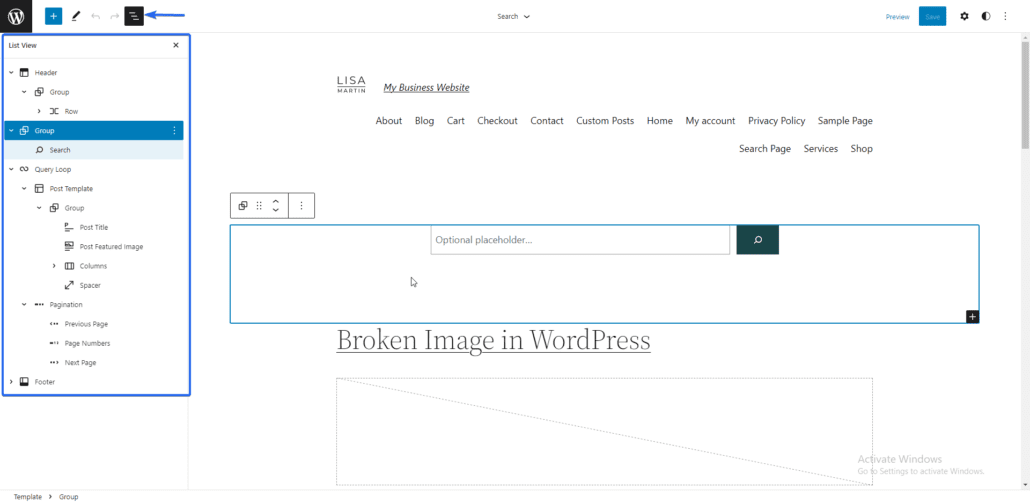Click the search magnifier button
1030x503 pixels.
757,240
